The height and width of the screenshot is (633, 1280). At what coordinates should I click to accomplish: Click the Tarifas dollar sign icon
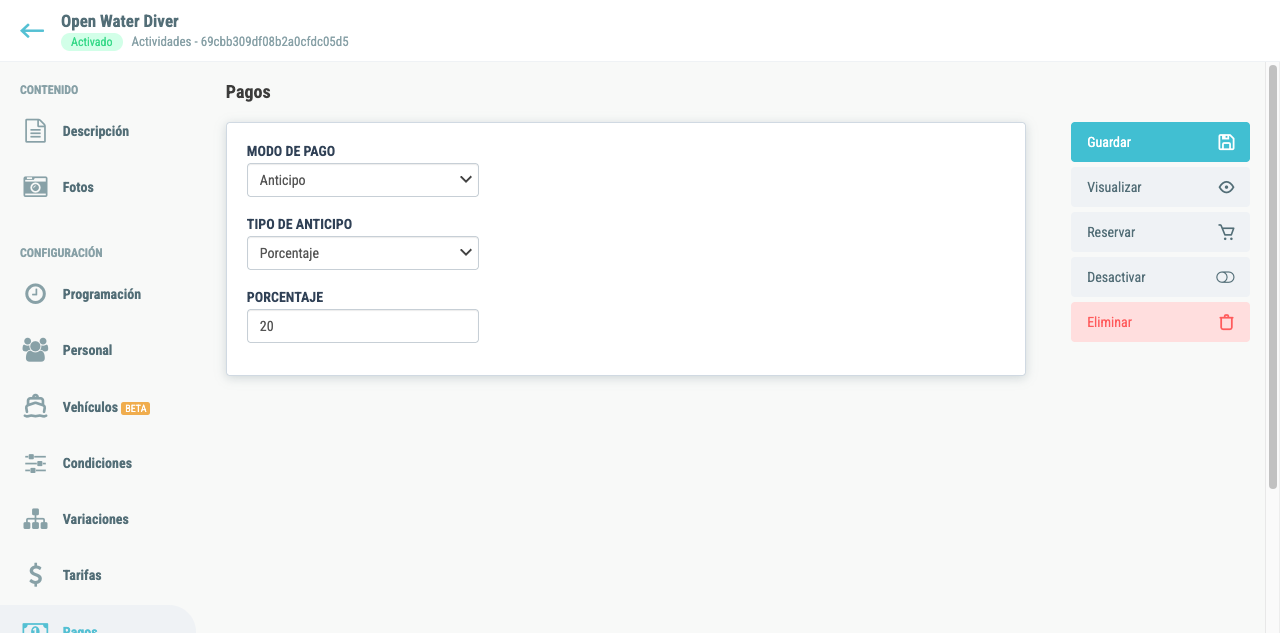coord(36,575)
